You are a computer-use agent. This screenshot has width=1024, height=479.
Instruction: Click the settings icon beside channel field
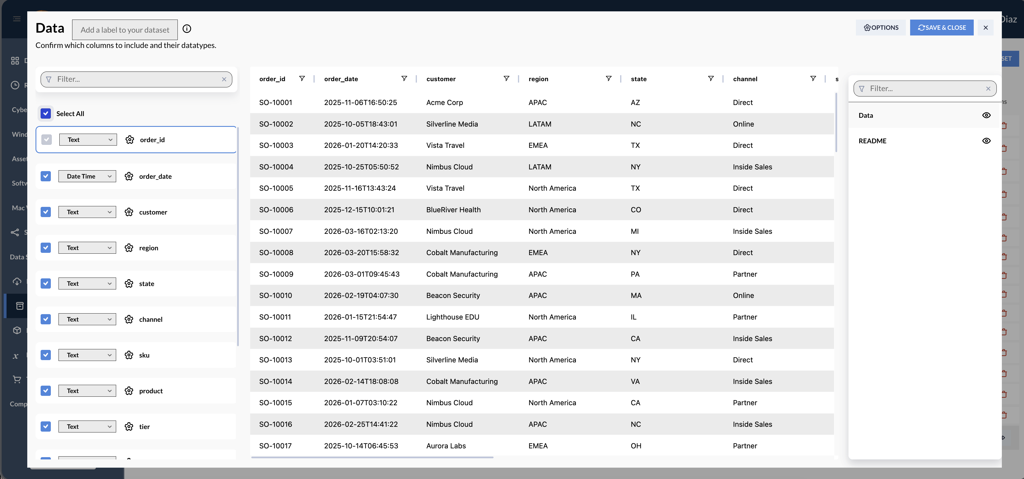click(x=129, y=320)
